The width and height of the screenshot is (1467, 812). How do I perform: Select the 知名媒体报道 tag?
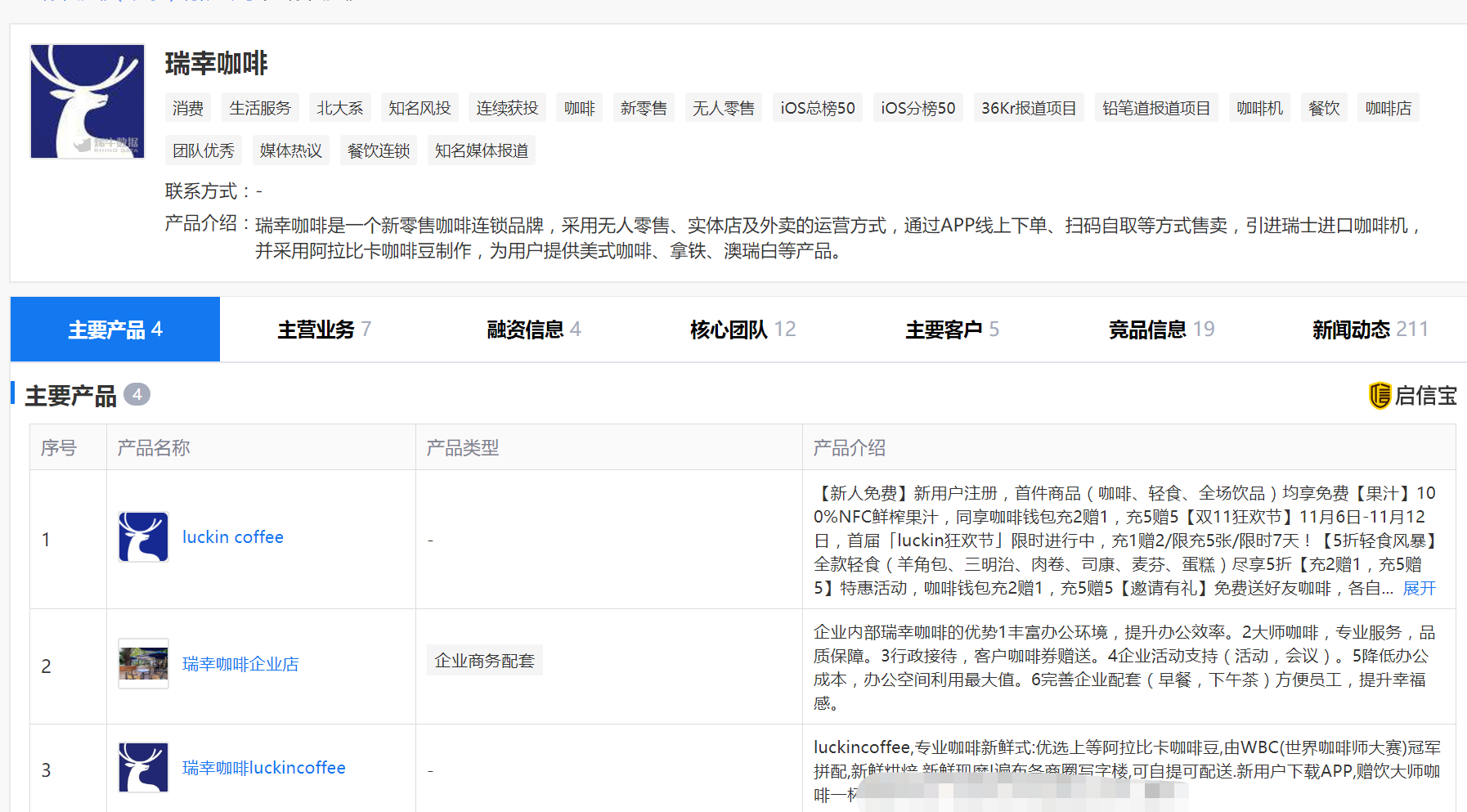pos(482,150)
